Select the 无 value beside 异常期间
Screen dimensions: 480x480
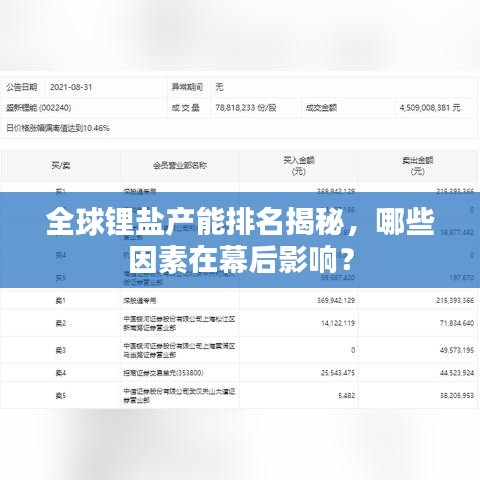[x=219, y=87]
